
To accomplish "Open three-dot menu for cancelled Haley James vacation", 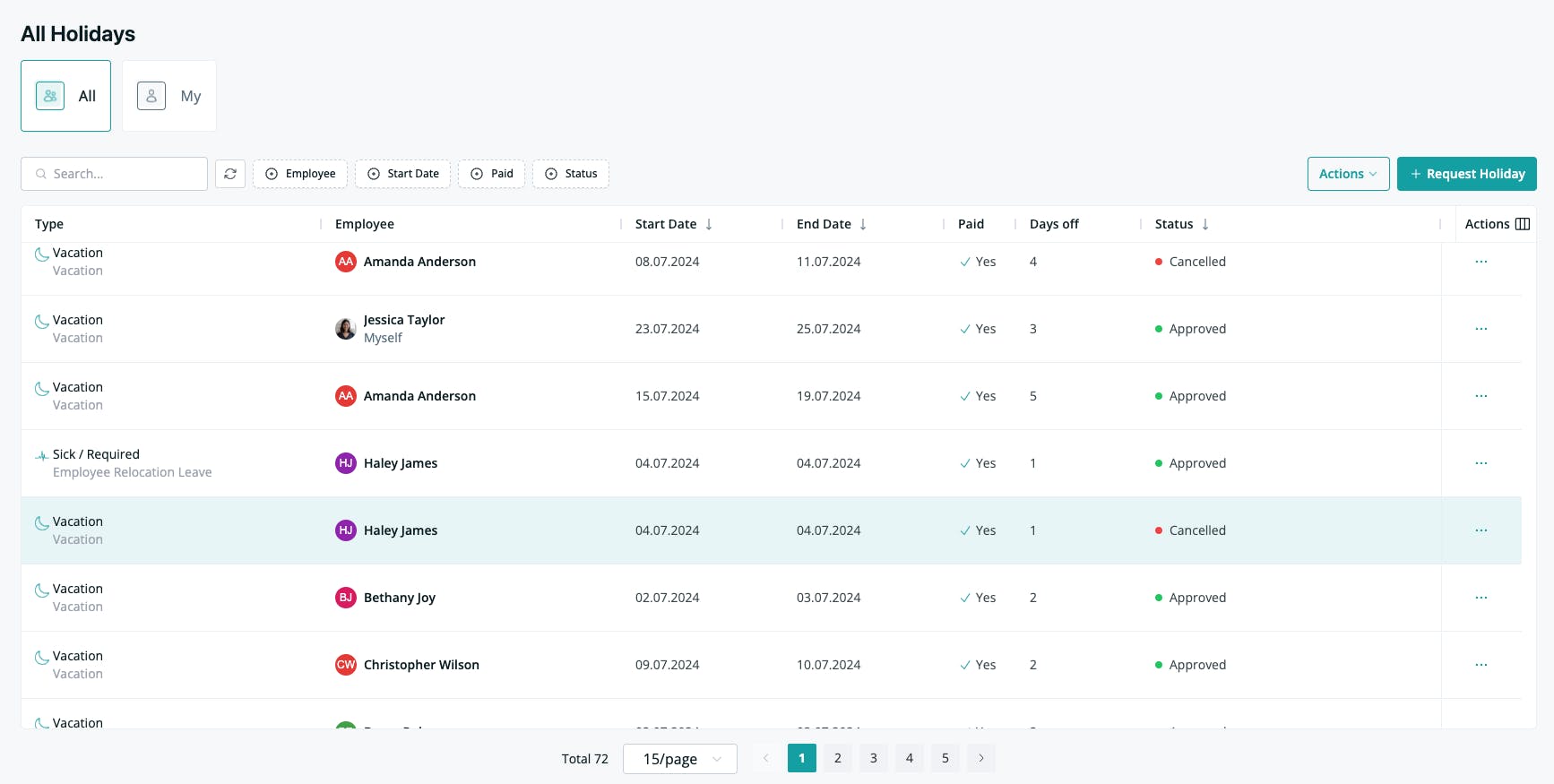I will coord(1481,530).
